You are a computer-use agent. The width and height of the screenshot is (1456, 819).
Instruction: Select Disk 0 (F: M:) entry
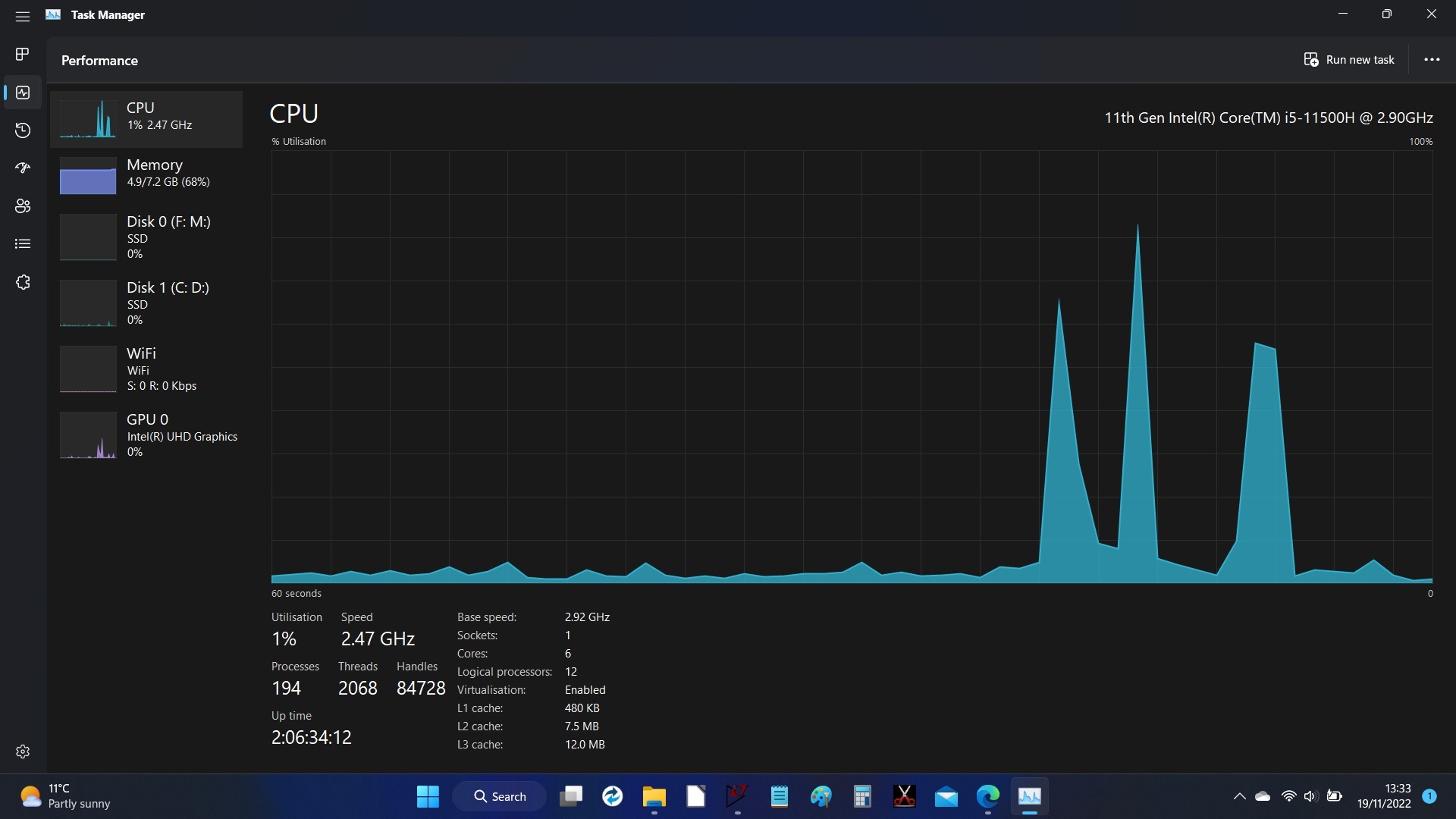coord(146,237)
